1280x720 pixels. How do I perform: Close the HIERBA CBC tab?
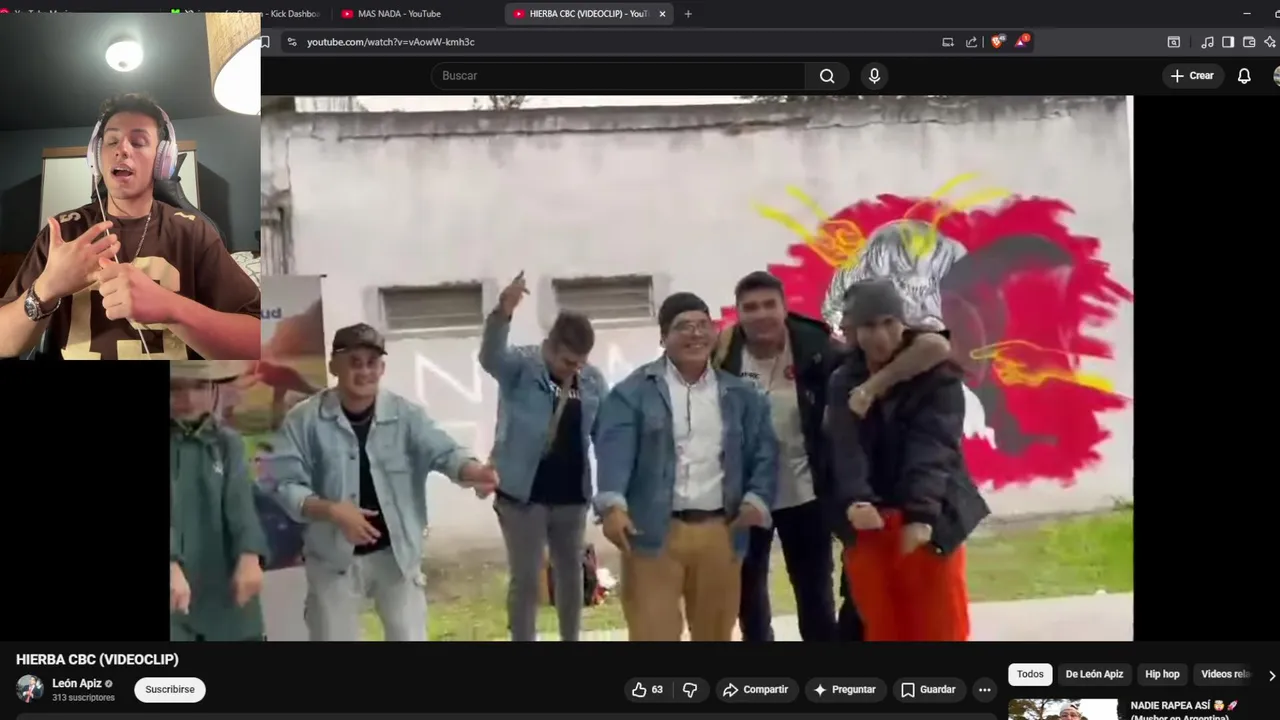tap(662, 14)
